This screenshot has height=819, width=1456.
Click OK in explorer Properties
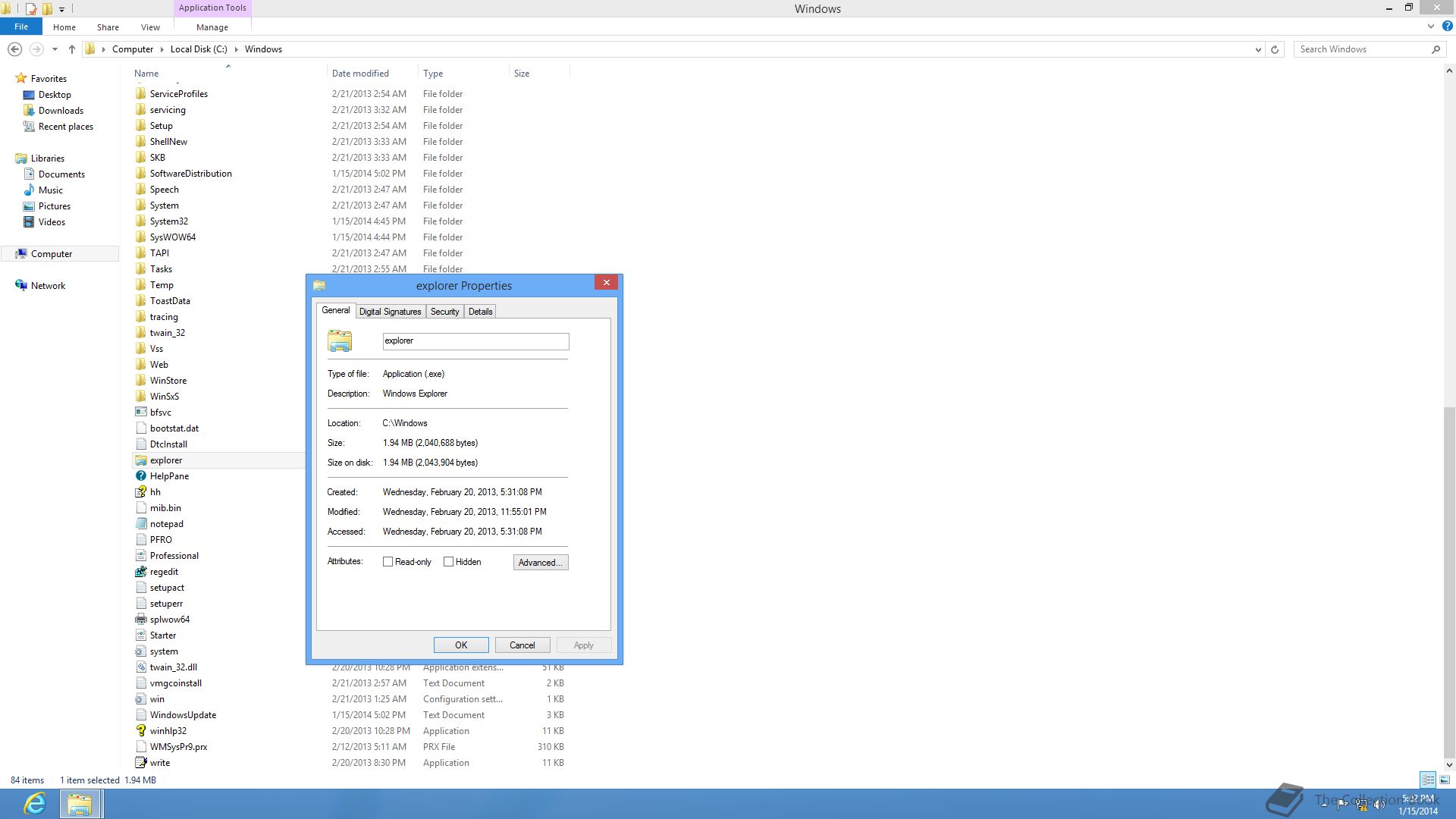pyautogui.click(x=461, y=645)
